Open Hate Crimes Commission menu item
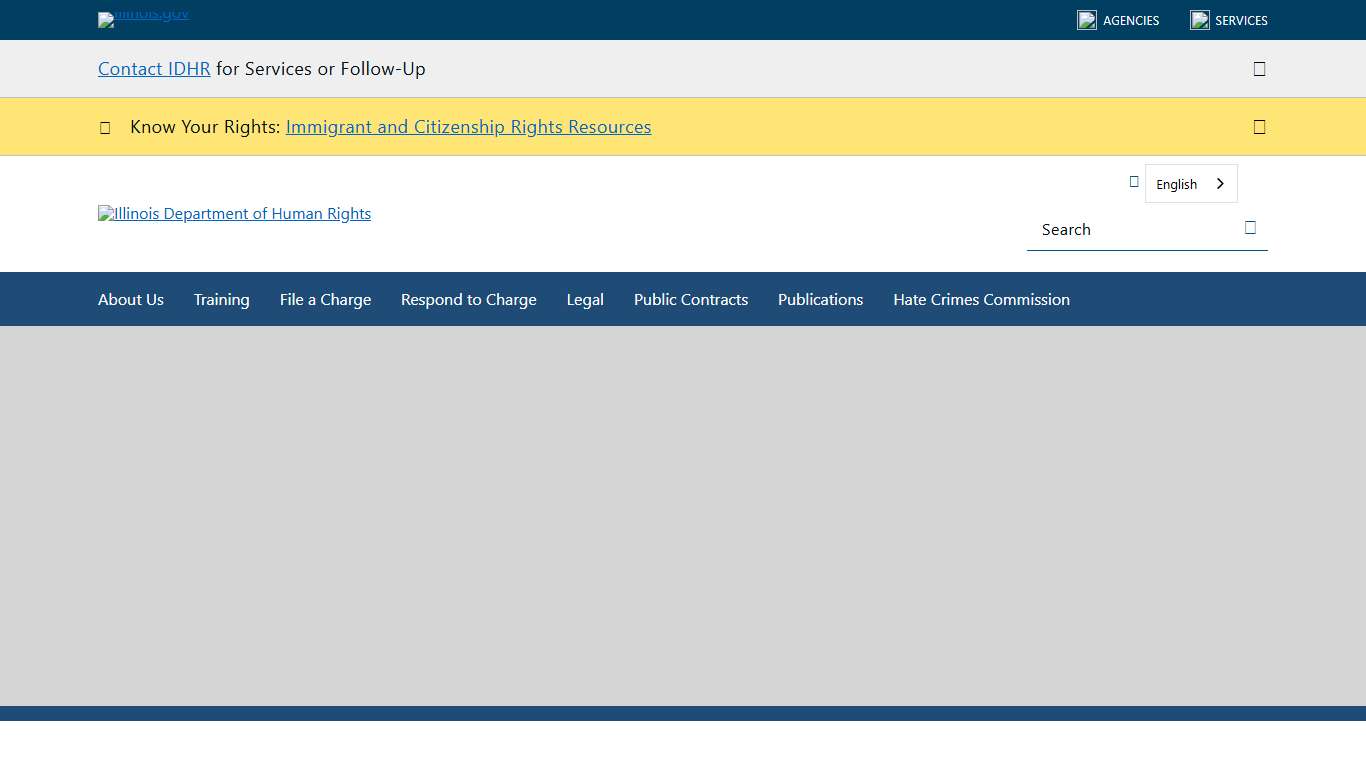The width and height of the screenshot is (1366, 768). click(981, 300)
